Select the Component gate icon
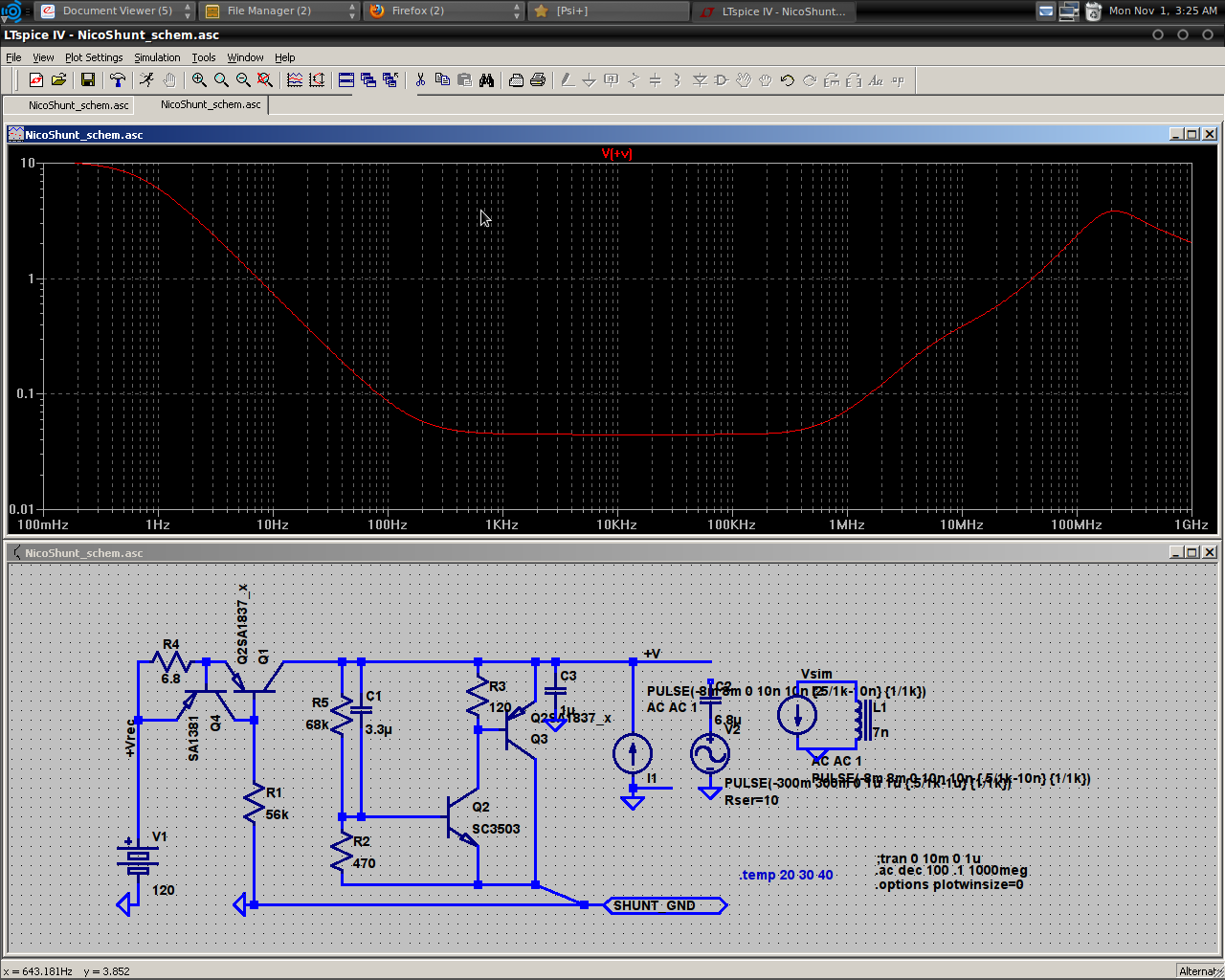The width and height of the screenshot is (1225, 980). [722, 80]
